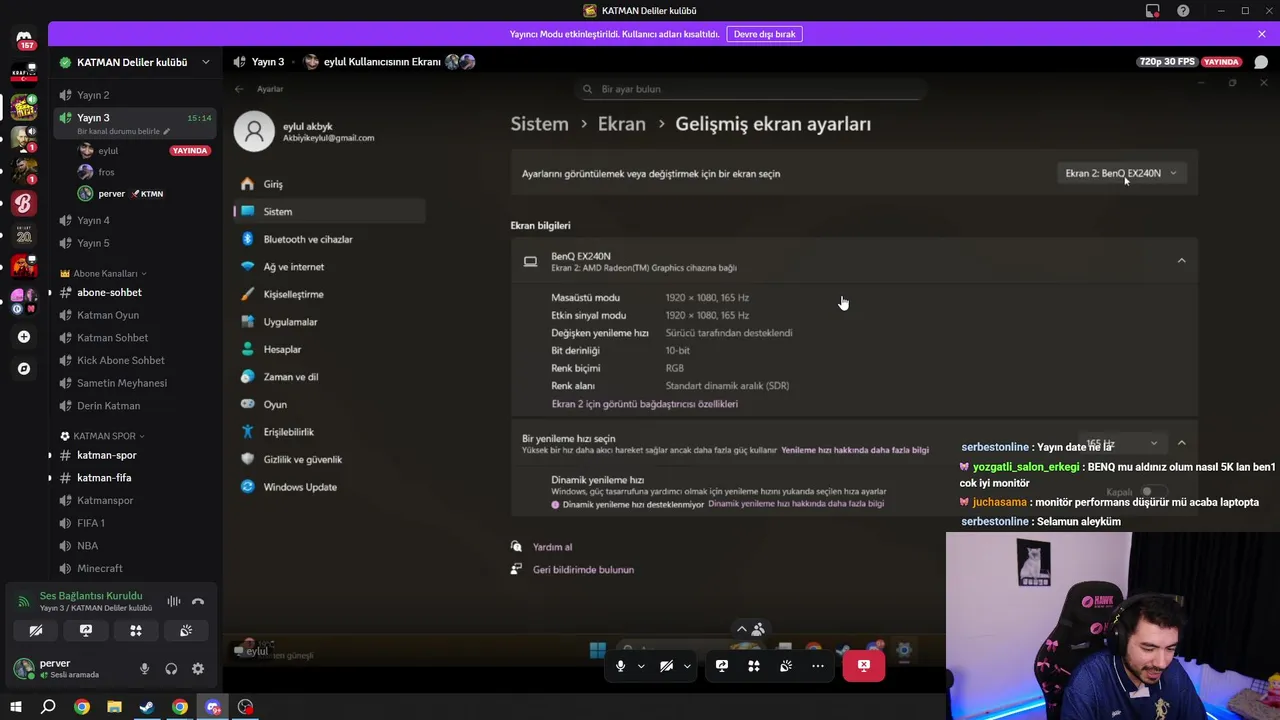Share screen from voice panel
This screenshot has width=1280, height=720.
coord(86,631)
